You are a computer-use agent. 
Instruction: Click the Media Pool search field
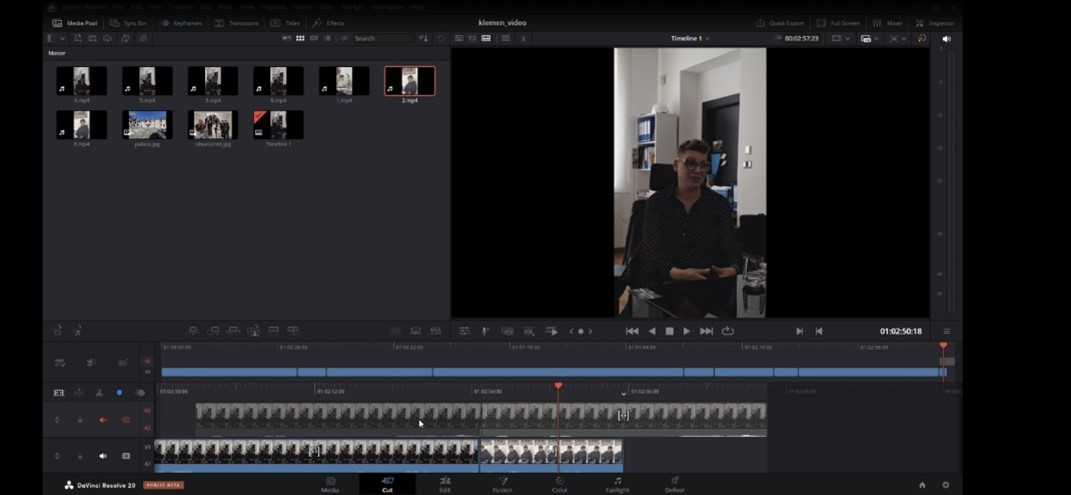click(x=380, y=38)
